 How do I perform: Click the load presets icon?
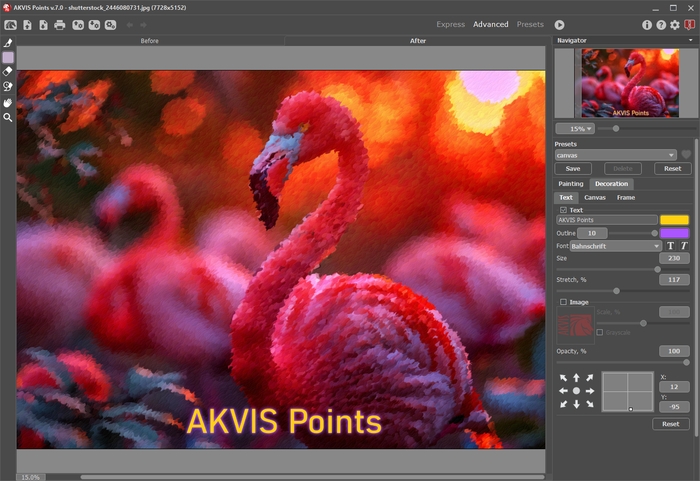[x=78, y=25]
